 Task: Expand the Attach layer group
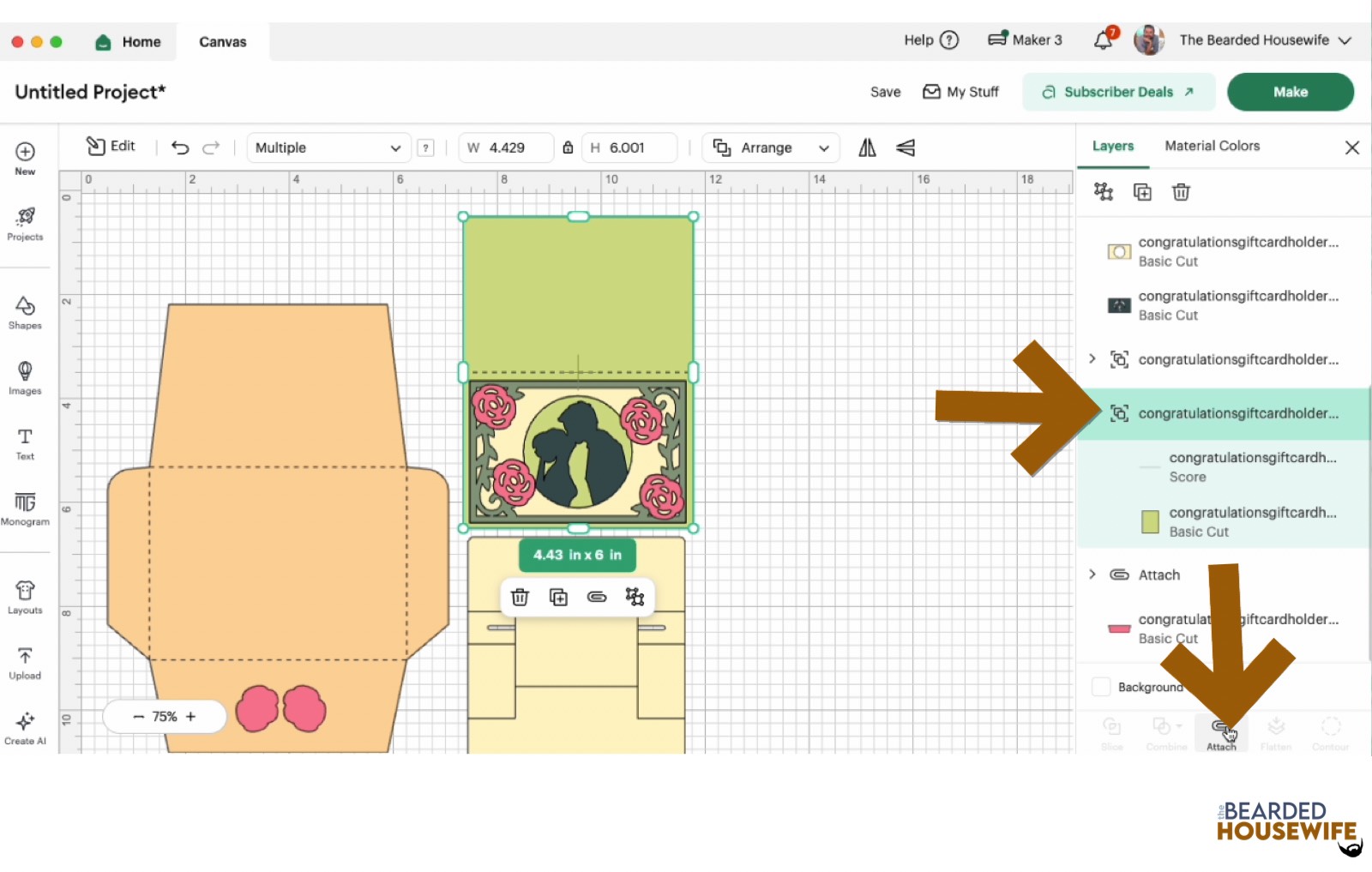1092,574
